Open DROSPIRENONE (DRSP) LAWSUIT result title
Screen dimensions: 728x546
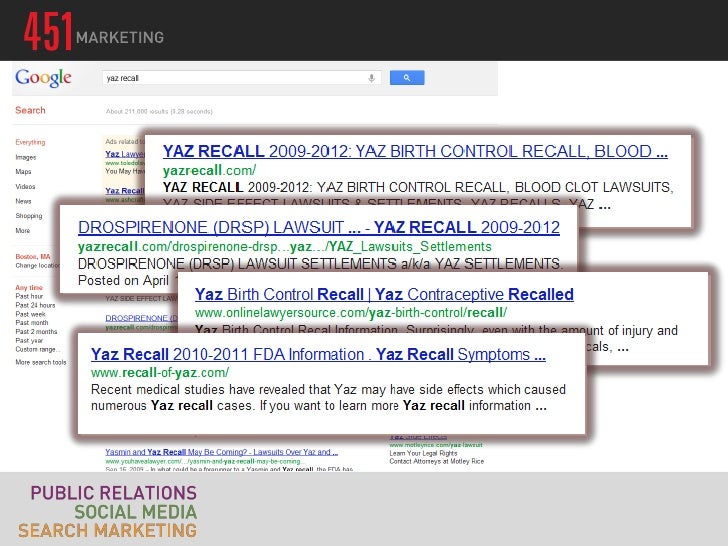(x=319, y=228)
